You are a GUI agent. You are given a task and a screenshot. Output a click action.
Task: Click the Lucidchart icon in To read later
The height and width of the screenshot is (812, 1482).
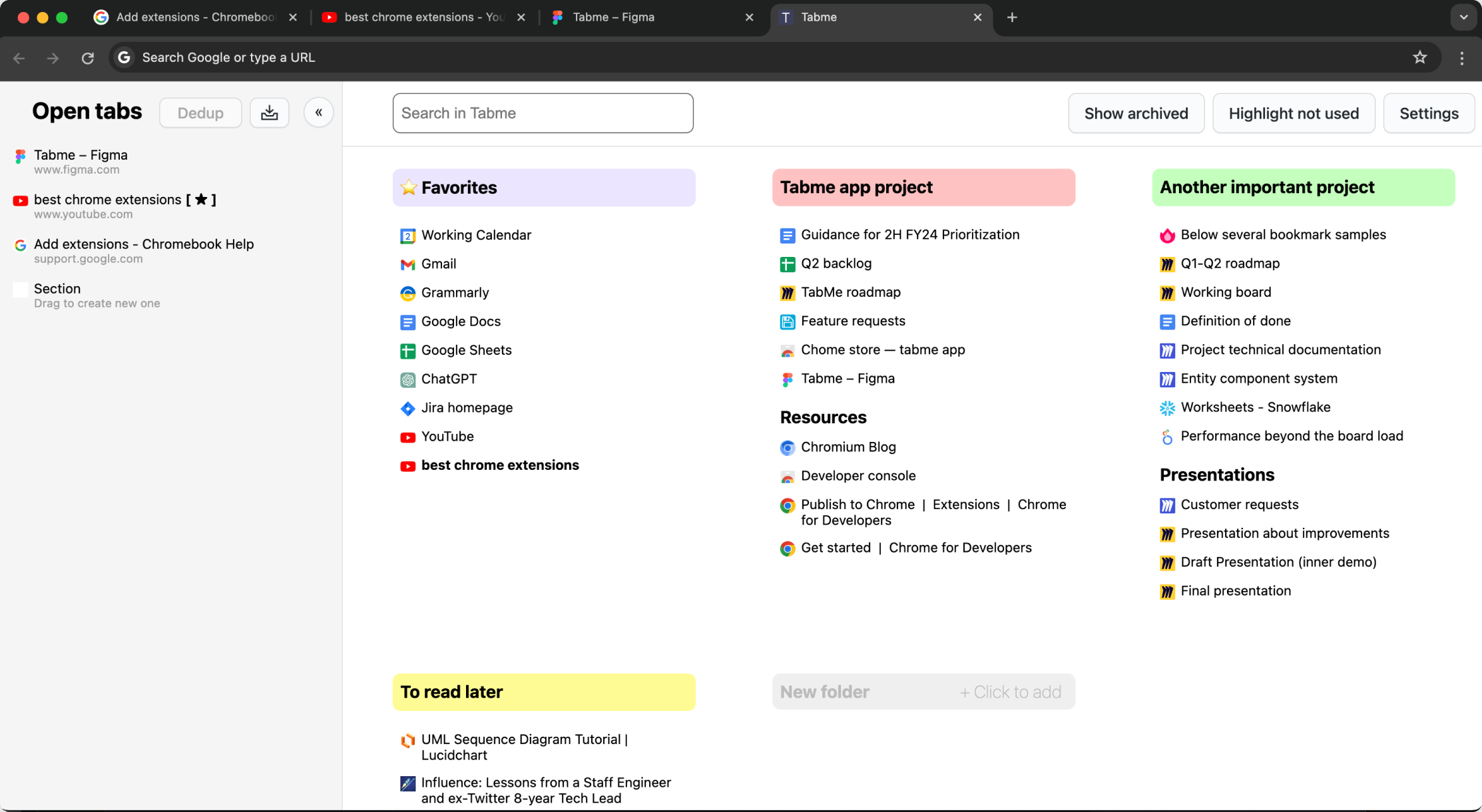[407, 740]
